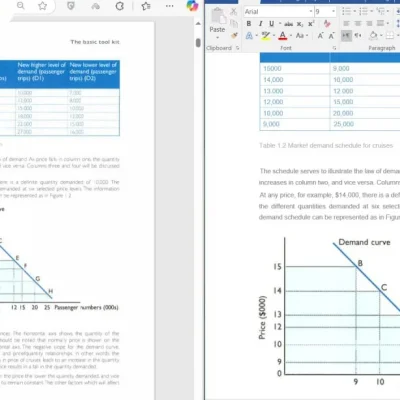This screenshot has width=400, height=400.
Task: Click the zoom magnifier icon in browser address bar
Action: click(x=21, y=6)
